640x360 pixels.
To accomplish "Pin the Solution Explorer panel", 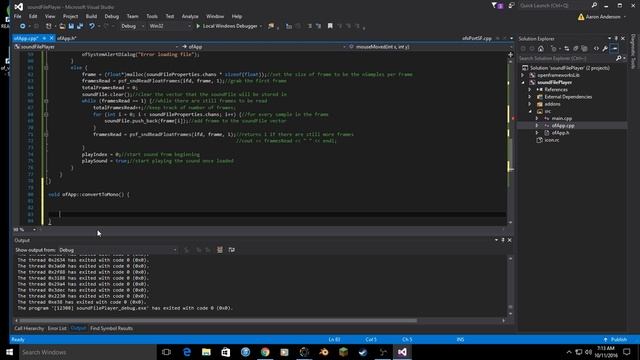I will click(616, 38).
